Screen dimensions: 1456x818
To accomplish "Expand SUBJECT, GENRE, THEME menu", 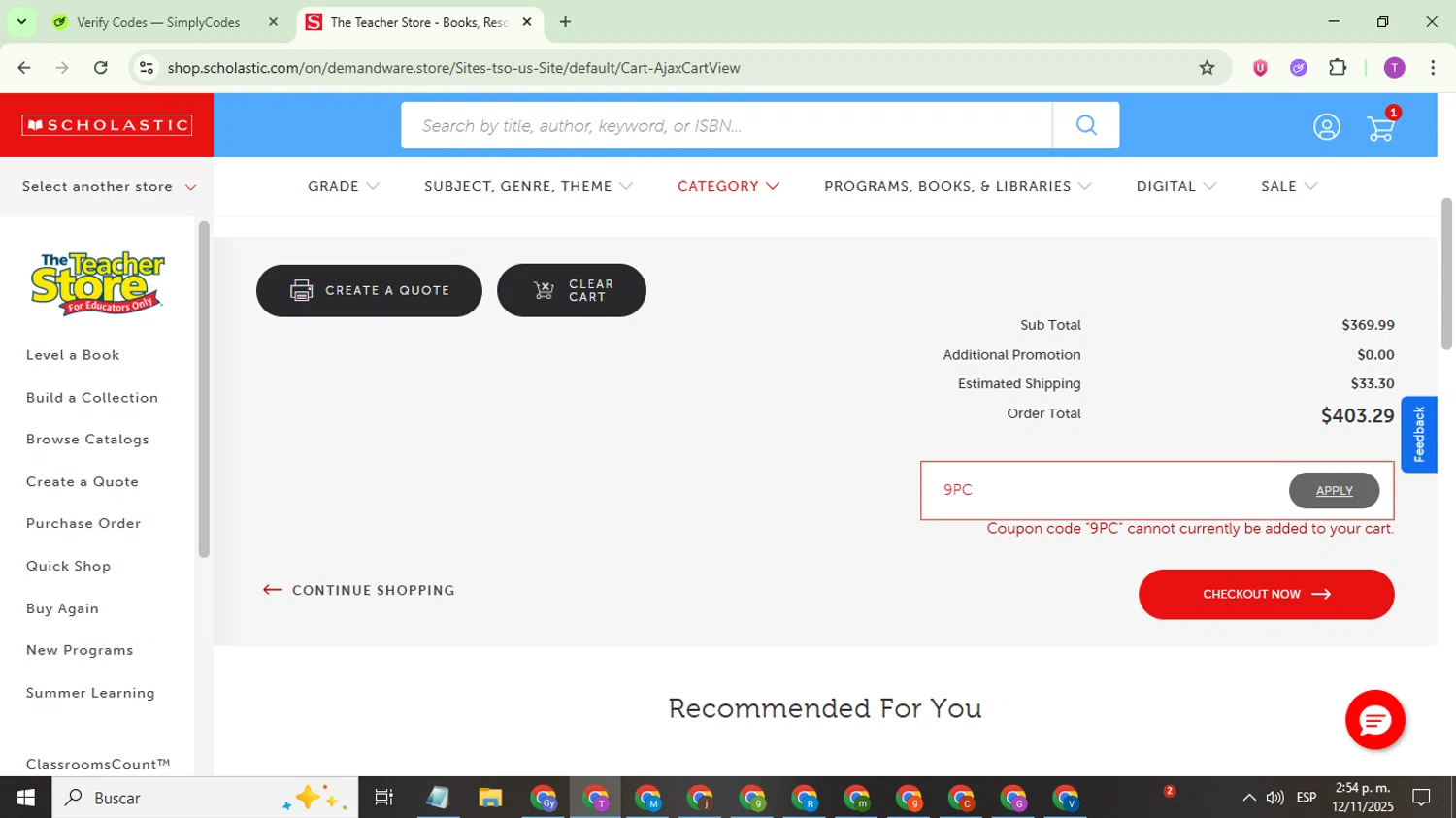I will tap(528, 186).
